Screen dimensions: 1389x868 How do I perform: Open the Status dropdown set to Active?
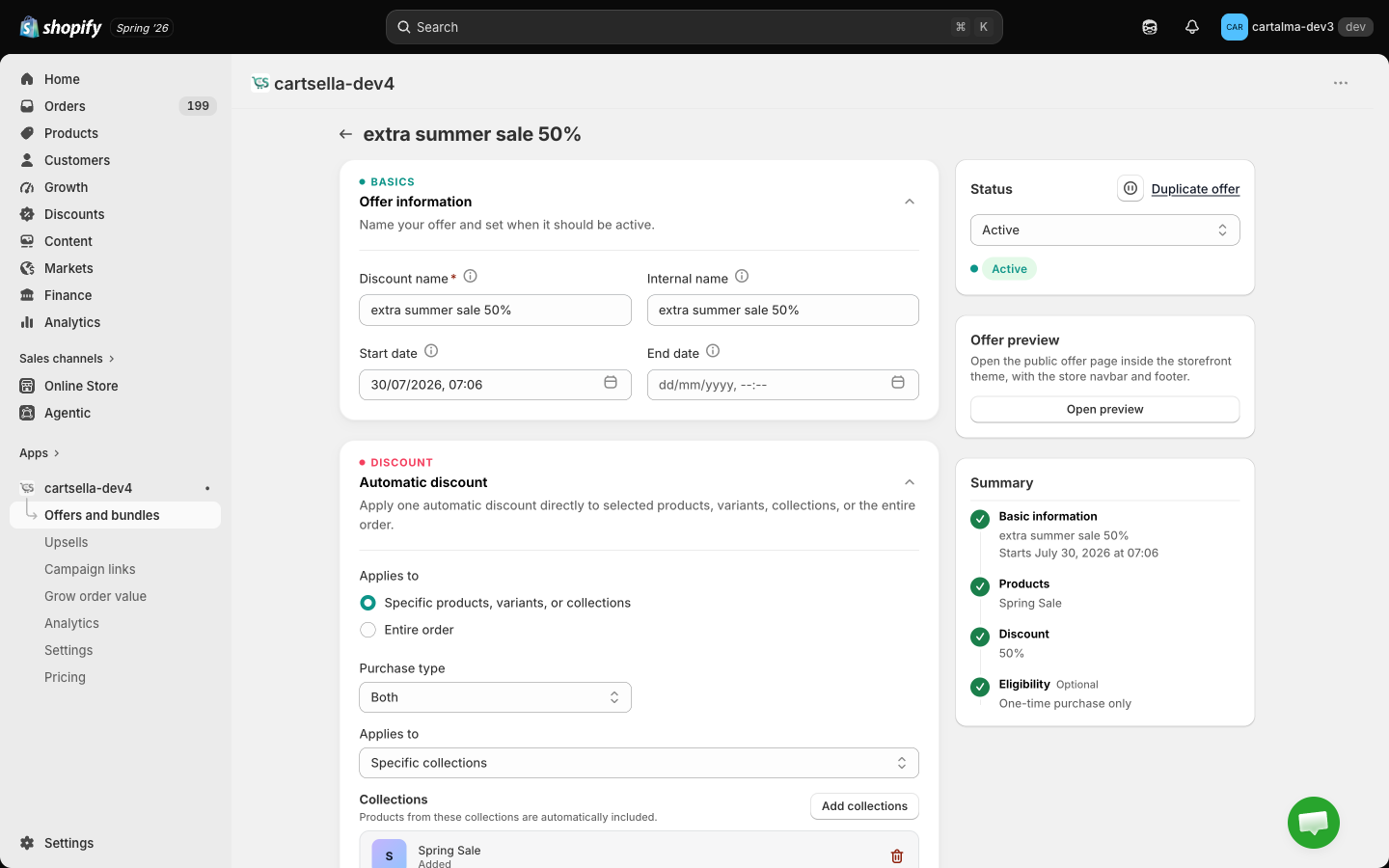point(1105,230)
